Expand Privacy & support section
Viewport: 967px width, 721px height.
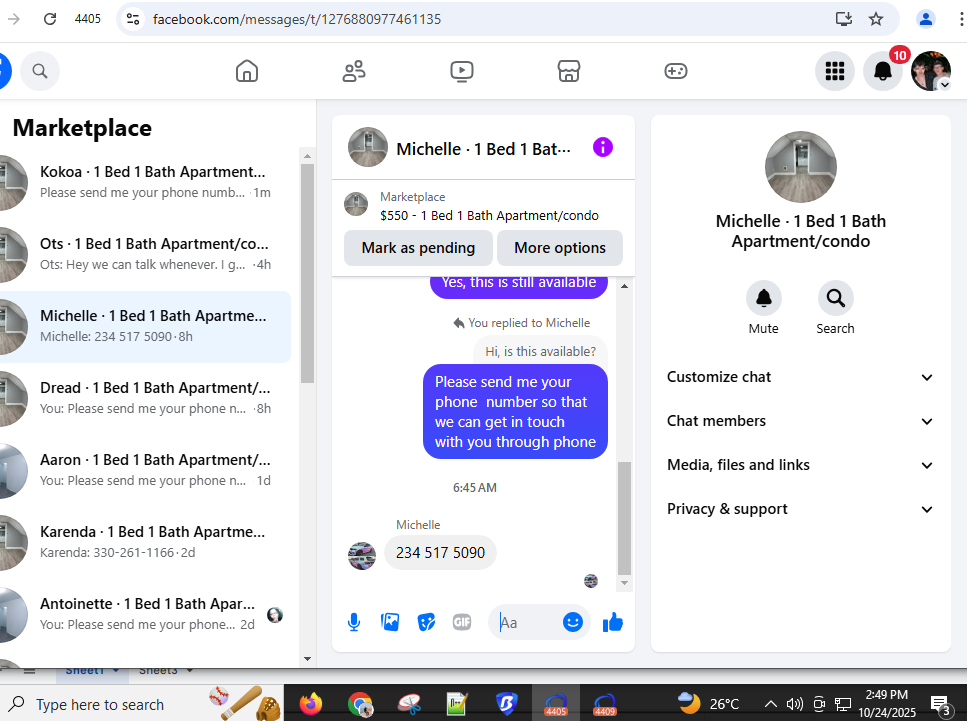click(800, 509)
